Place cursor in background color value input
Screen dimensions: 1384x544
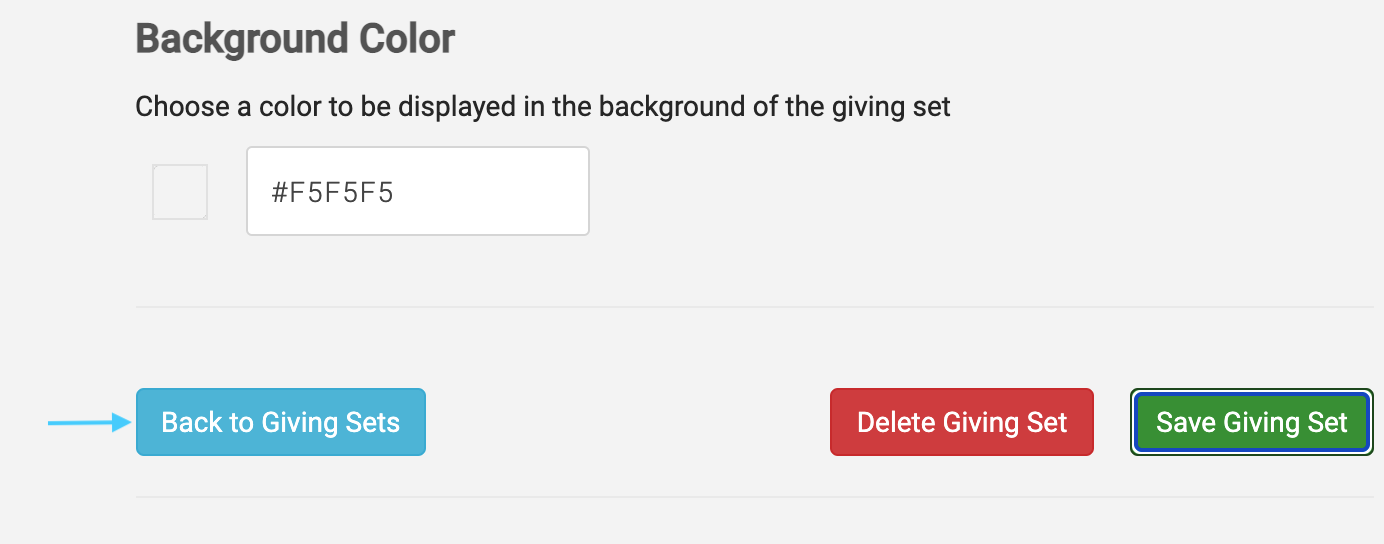pyautogui.click(x=417, y=191)
